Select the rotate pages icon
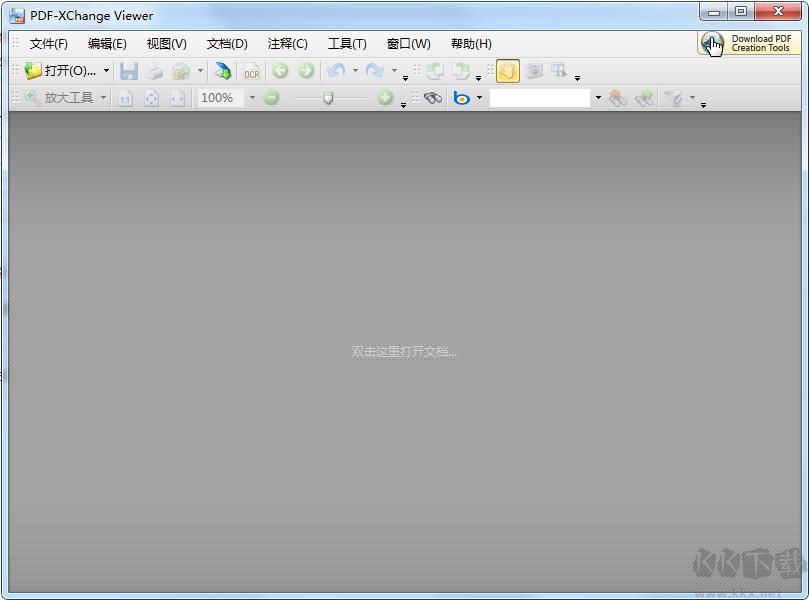Image resolution: width=809 pixels, height=600 pixels. tap(433, 71)
